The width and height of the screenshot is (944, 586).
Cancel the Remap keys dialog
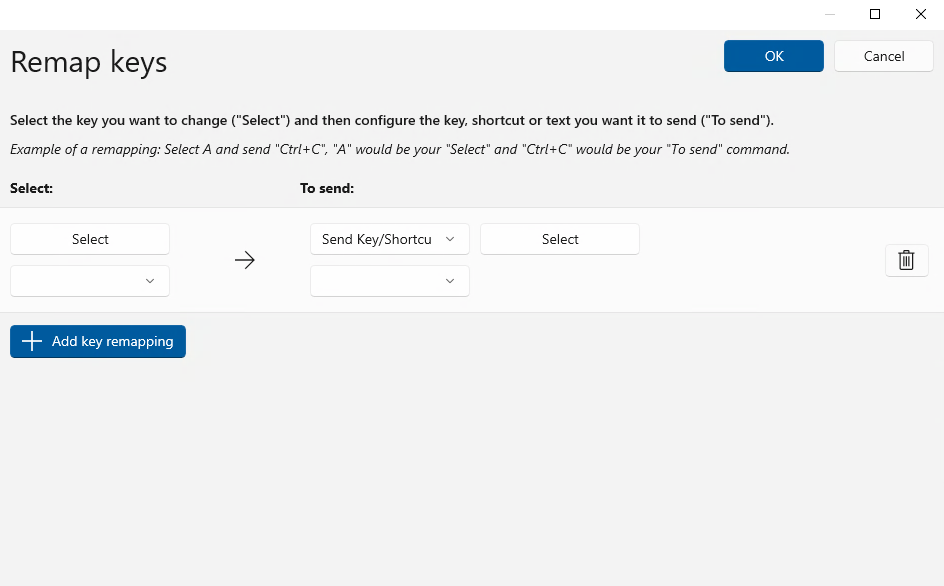(x=884, y=56)
